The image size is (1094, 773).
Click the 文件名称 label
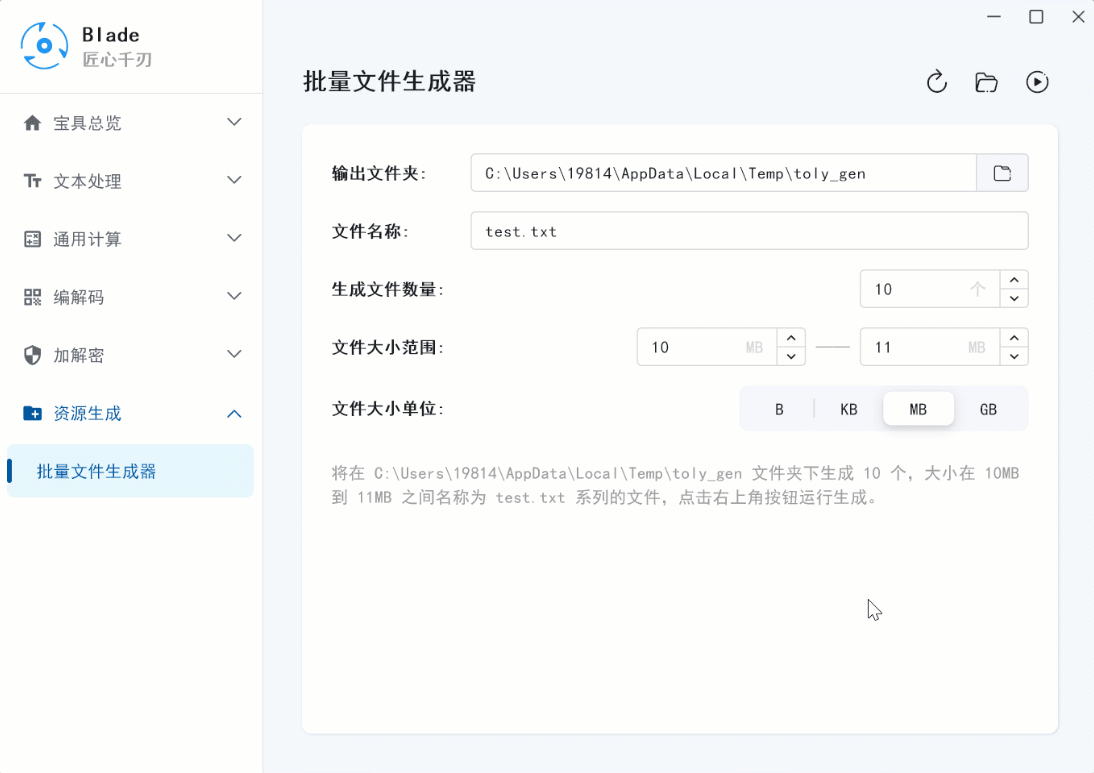coord(370,232)
